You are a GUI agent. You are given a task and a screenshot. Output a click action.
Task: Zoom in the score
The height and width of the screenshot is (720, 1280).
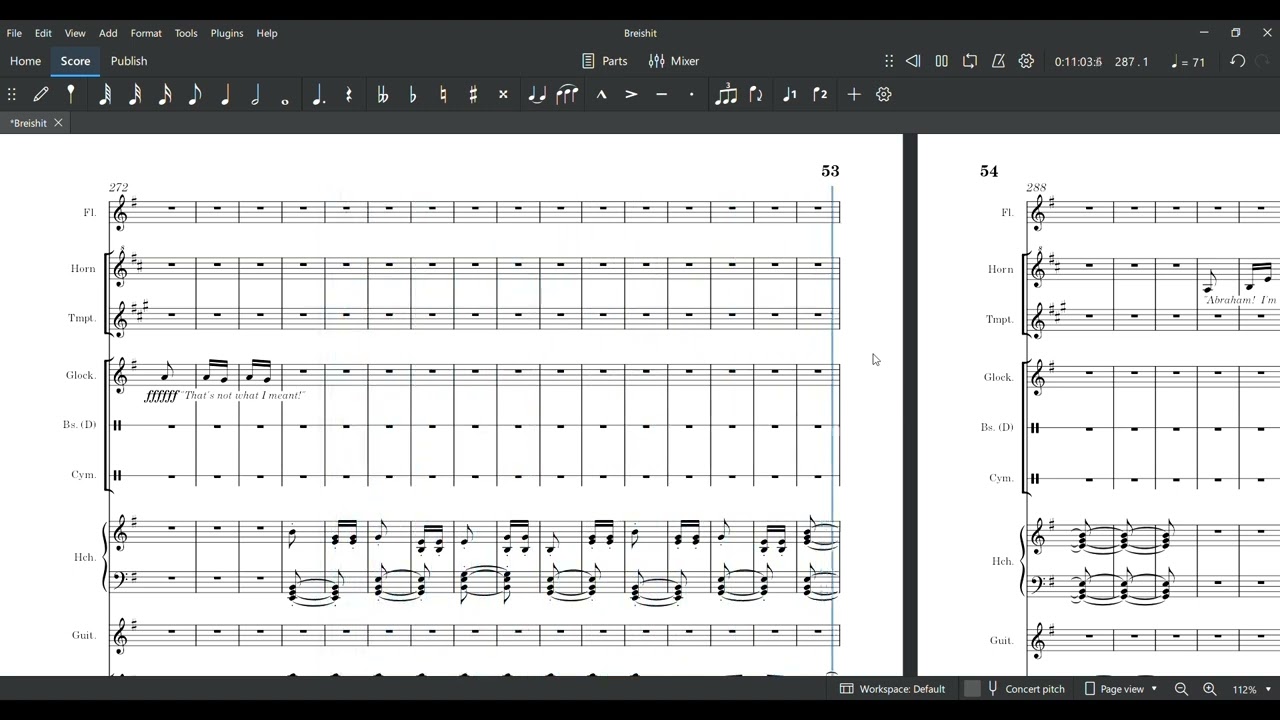coord(1209,689)
